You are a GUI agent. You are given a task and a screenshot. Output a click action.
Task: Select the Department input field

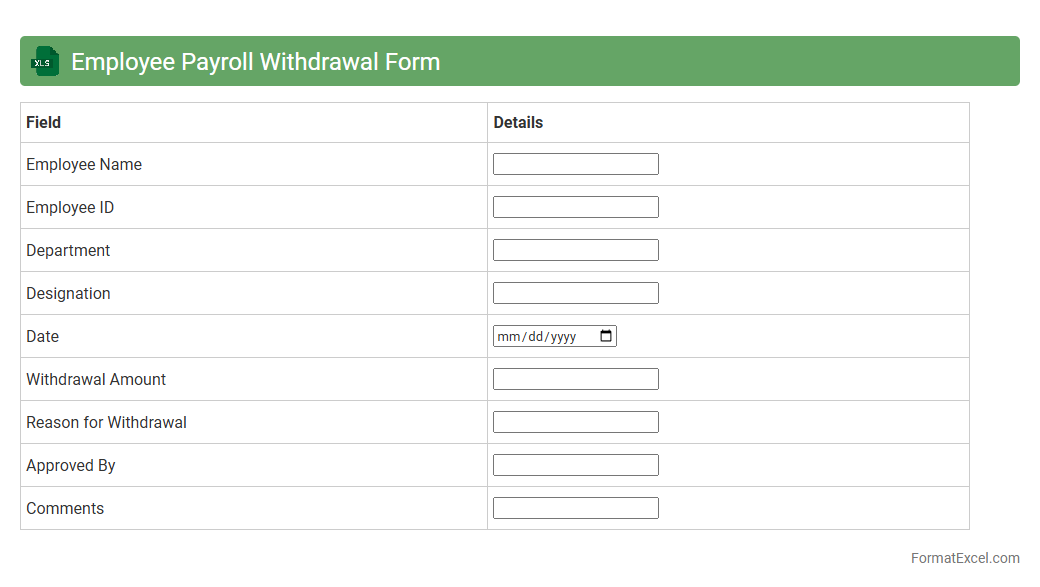point(575,250)
